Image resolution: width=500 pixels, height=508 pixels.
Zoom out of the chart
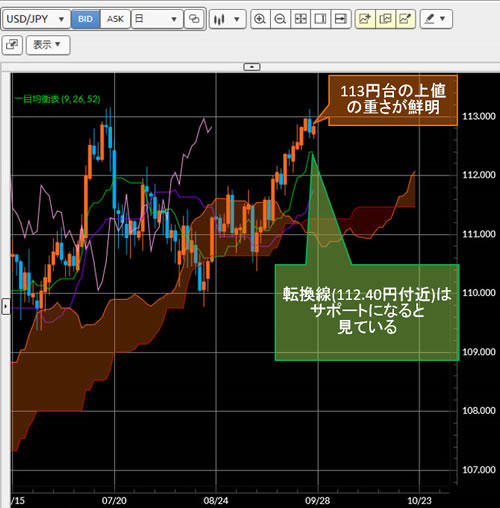pyautogui.click(x=280, y=19)
